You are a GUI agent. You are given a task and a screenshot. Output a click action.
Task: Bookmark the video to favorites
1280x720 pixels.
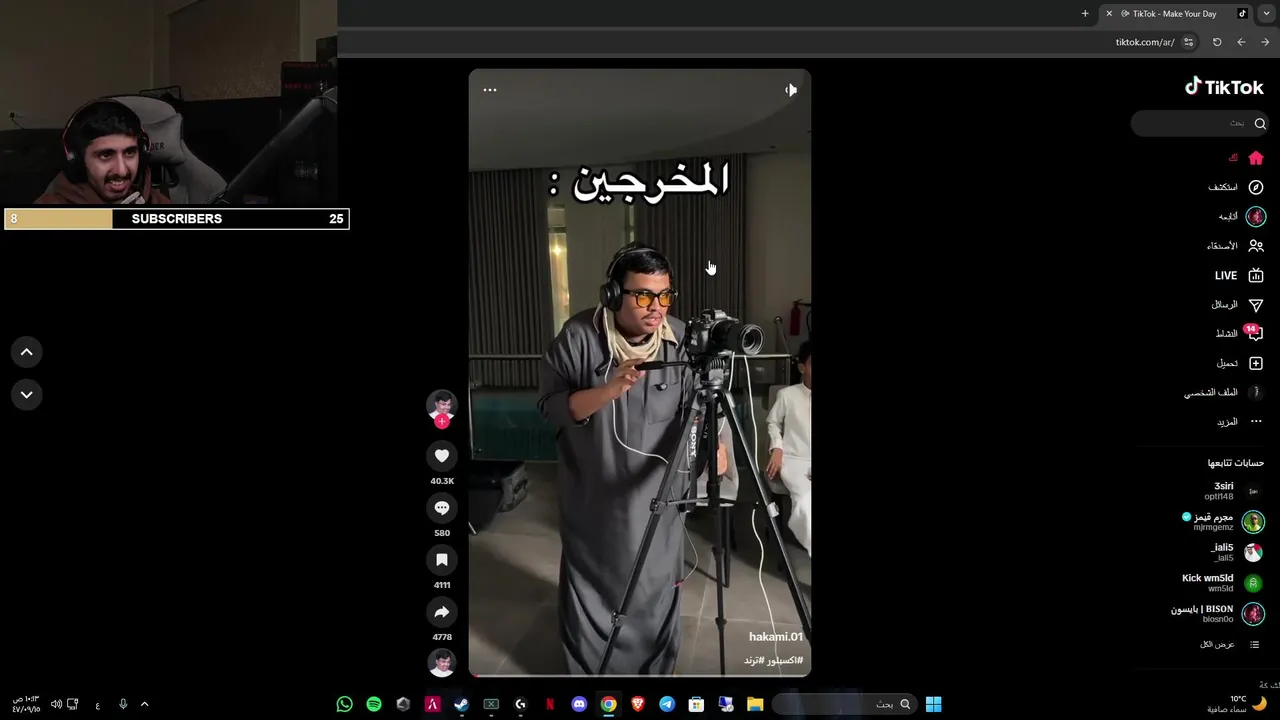coord(442,560)
